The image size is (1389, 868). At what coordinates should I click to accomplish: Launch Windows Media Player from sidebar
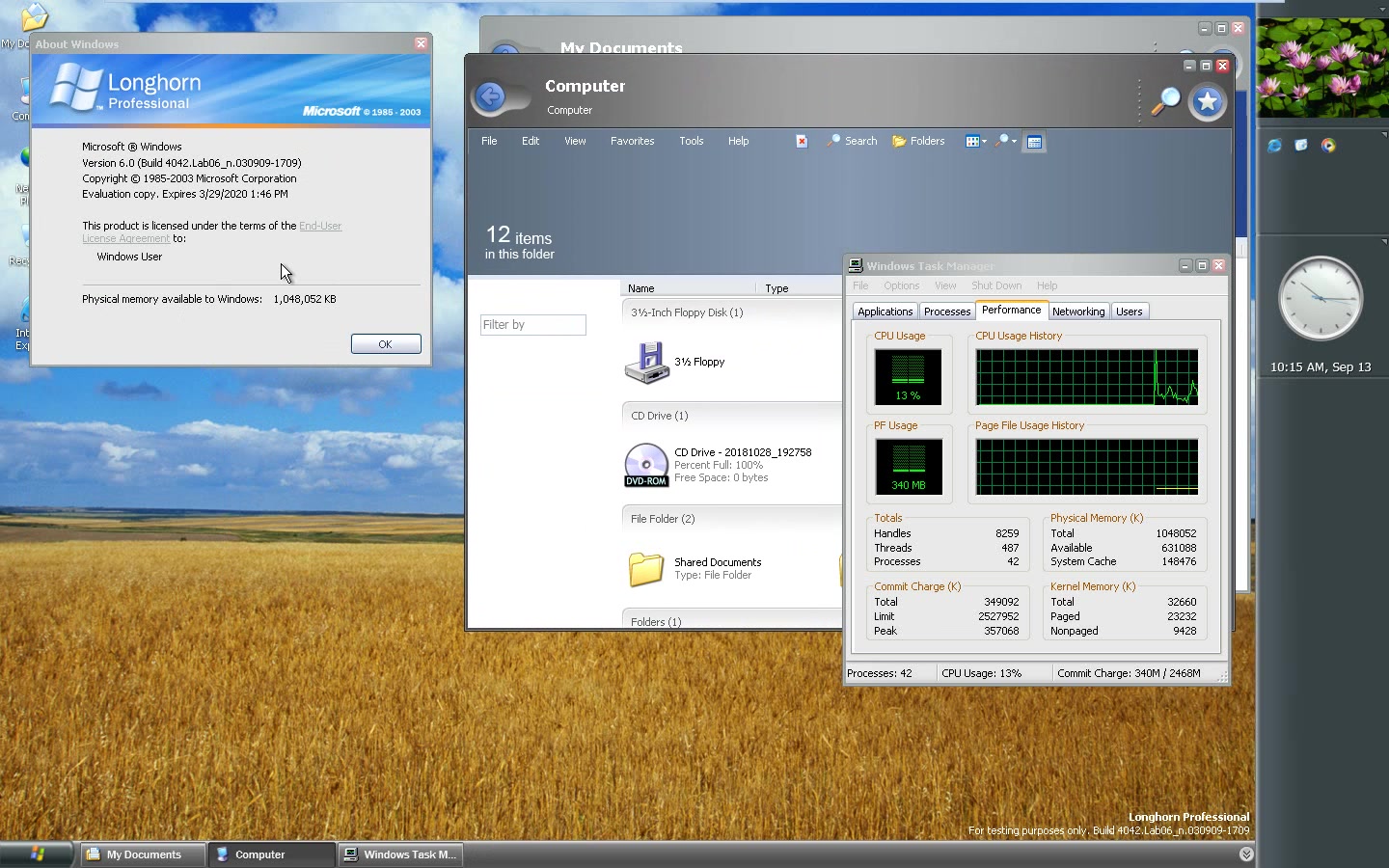point(1328,146)
